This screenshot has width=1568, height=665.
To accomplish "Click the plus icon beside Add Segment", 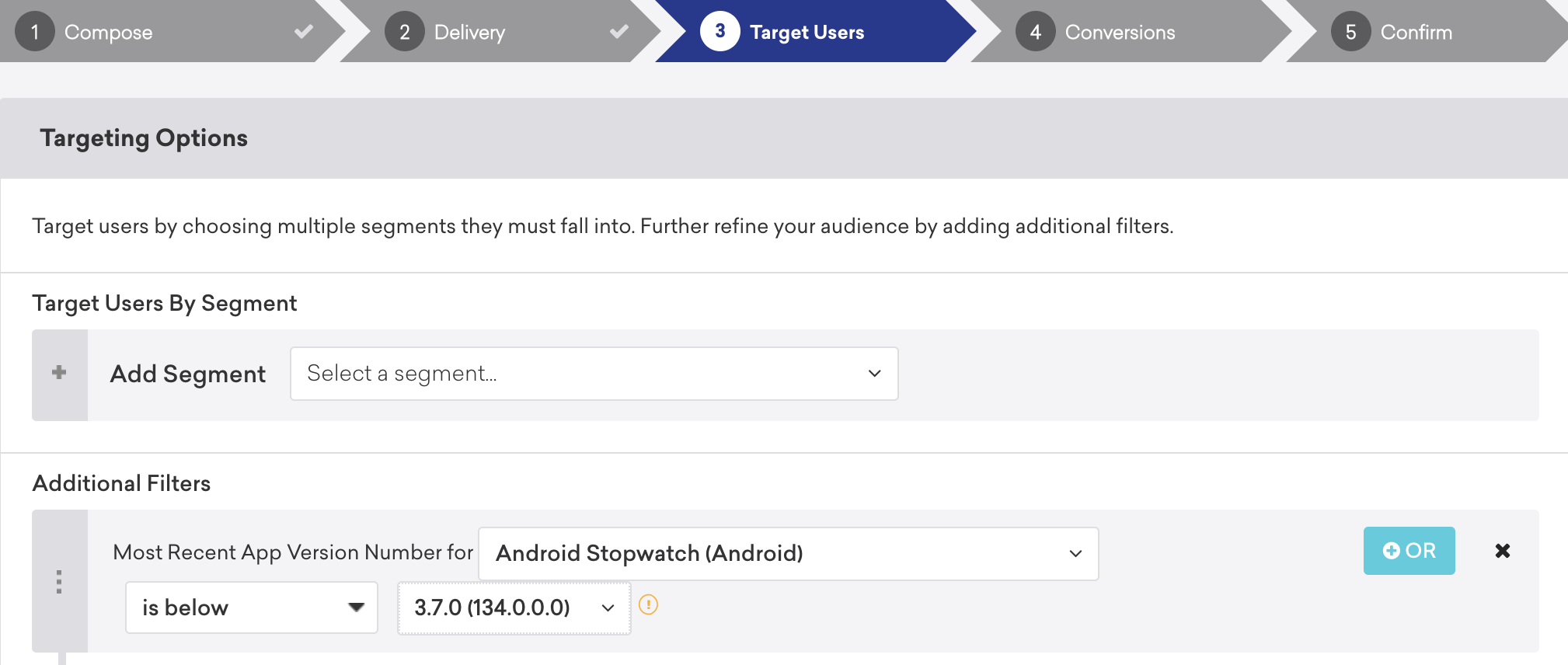I will 59,373.
